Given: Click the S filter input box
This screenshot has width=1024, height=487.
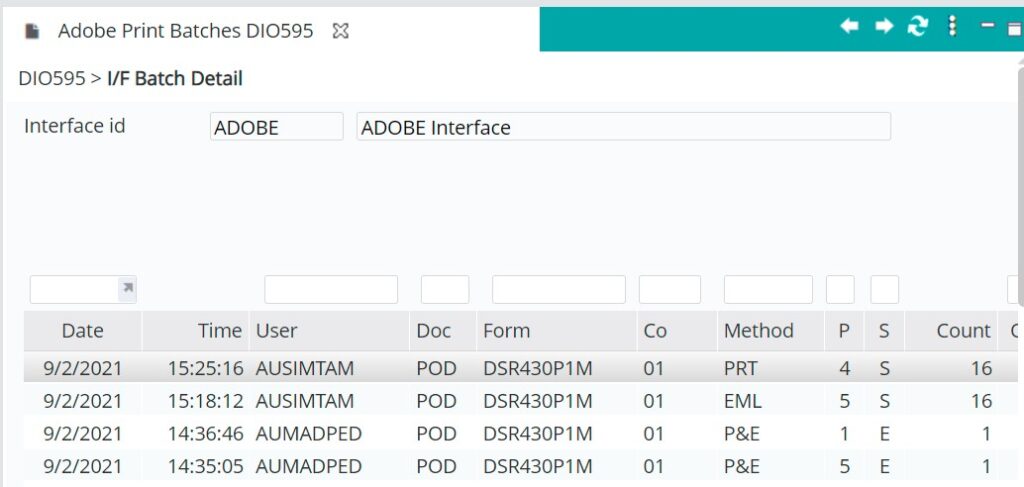Looking at the screenshot, I should [884, 289].
